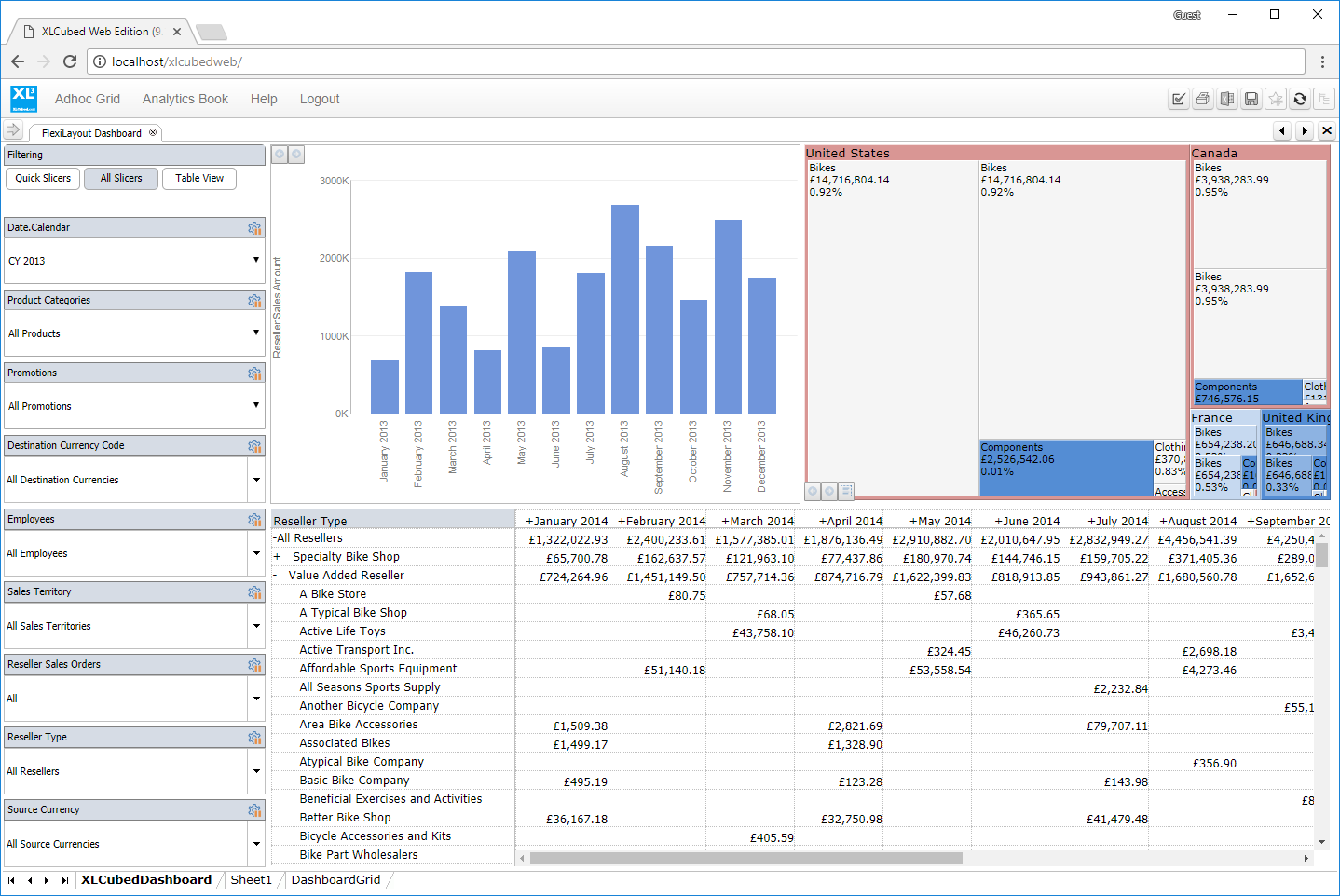Open the Analytics Book menu
The image size is (1340, 896).
[x=185, y=99]
